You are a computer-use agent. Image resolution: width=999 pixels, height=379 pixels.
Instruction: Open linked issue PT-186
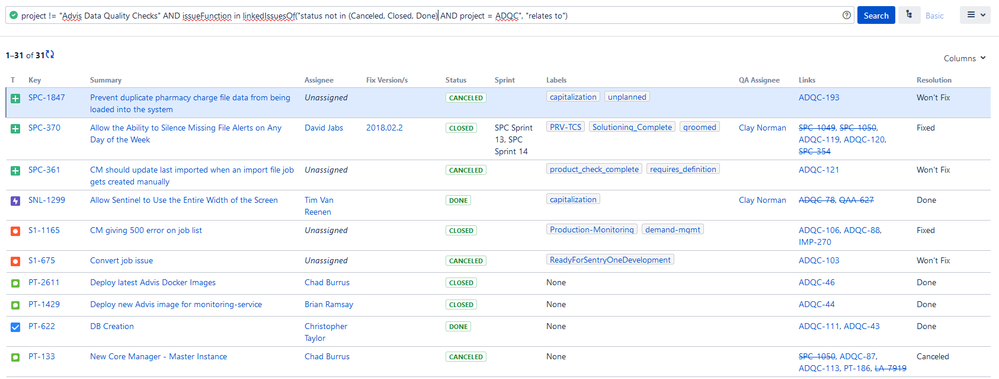[857, 368]
